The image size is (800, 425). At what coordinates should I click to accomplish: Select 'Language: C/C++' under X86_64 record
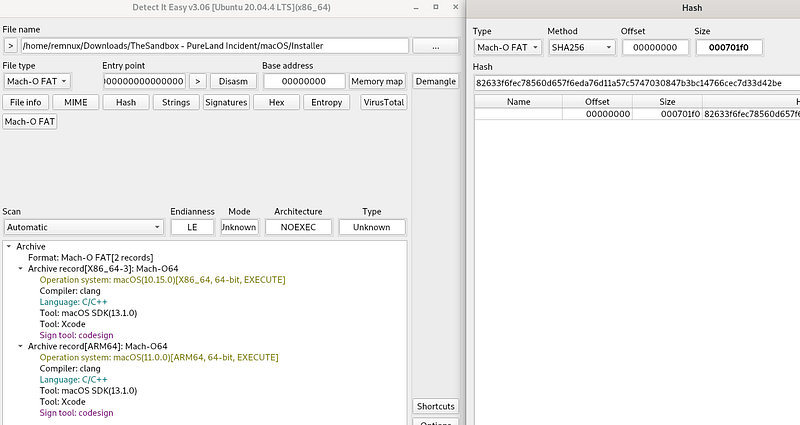coord(73,302)
